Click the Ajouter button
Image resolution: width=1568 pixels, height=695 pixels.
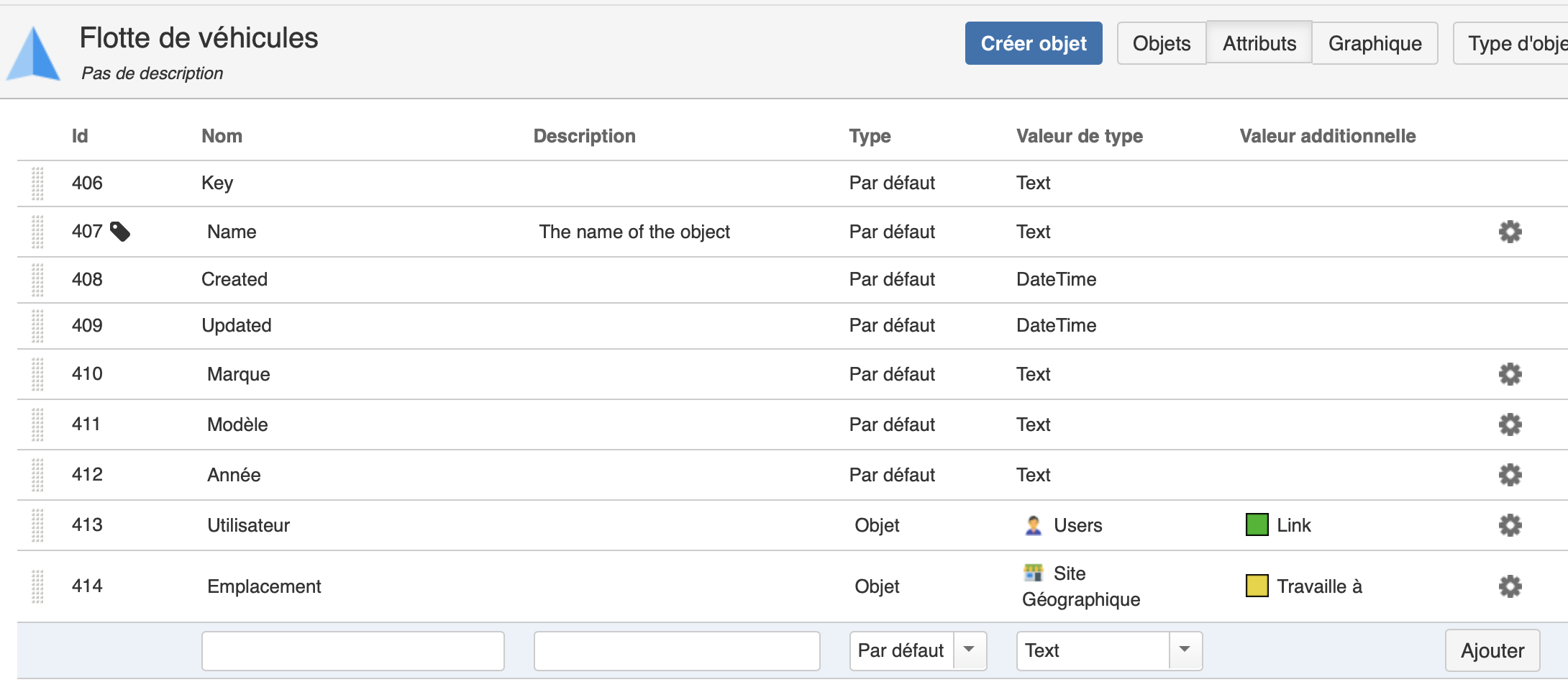tap(1492, 650)
